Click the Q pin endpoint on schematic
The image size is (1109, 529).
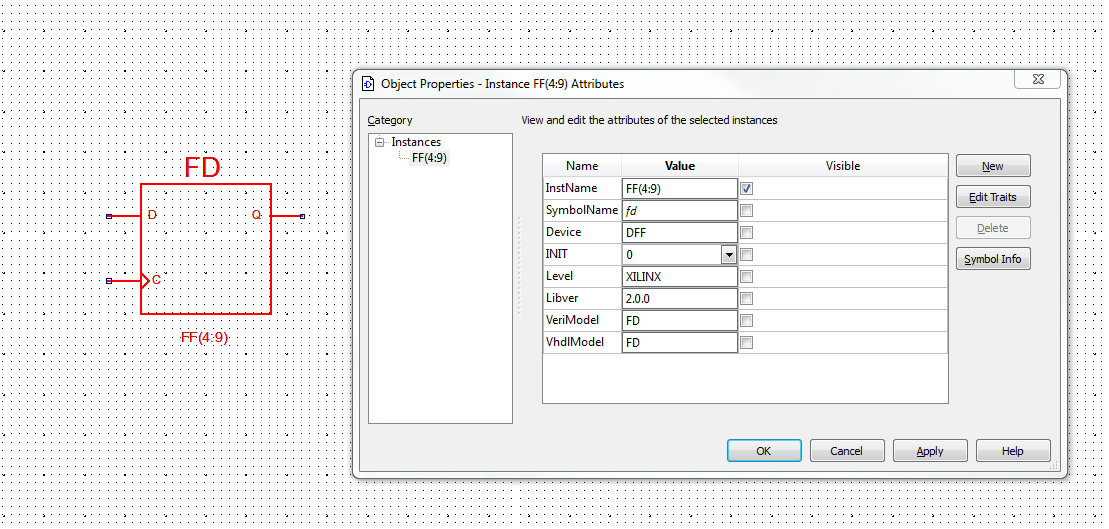[303, 216]
